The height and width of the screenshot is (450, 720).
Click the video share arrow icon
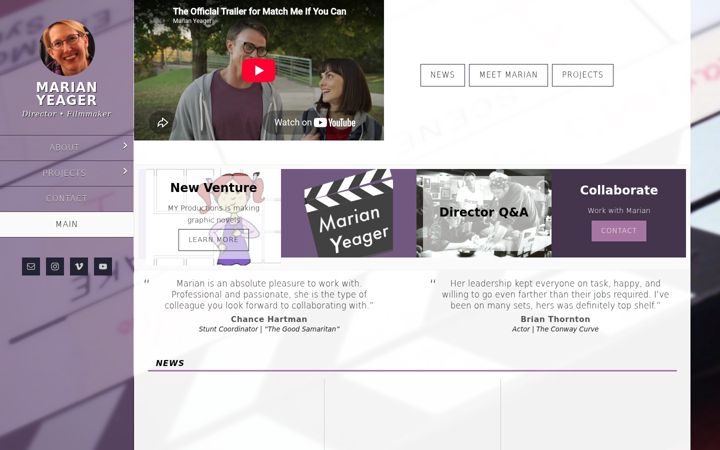coord(163,123)
